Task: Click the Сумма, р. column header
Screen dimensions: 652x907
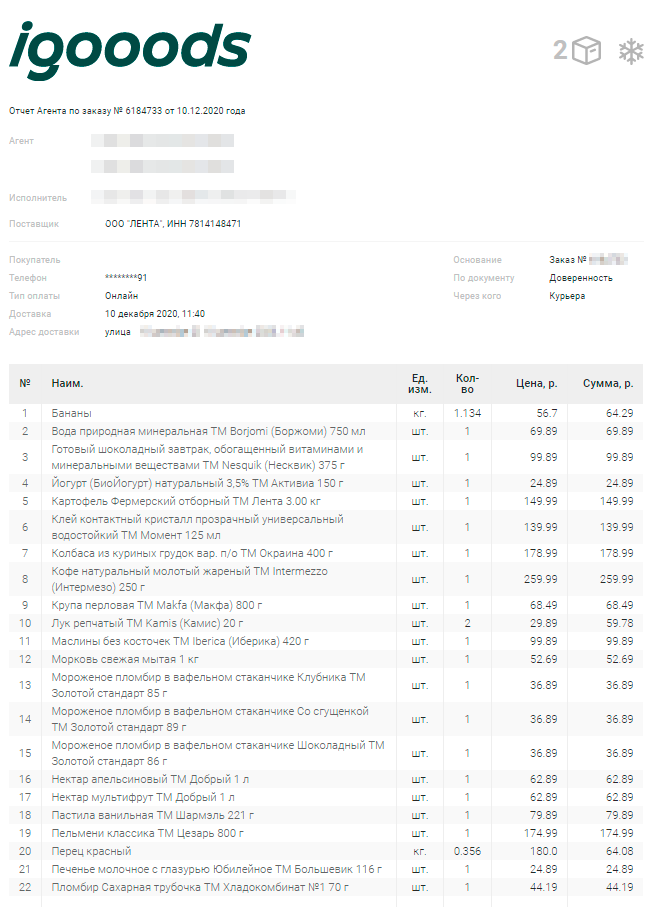Action: (608, 383)
